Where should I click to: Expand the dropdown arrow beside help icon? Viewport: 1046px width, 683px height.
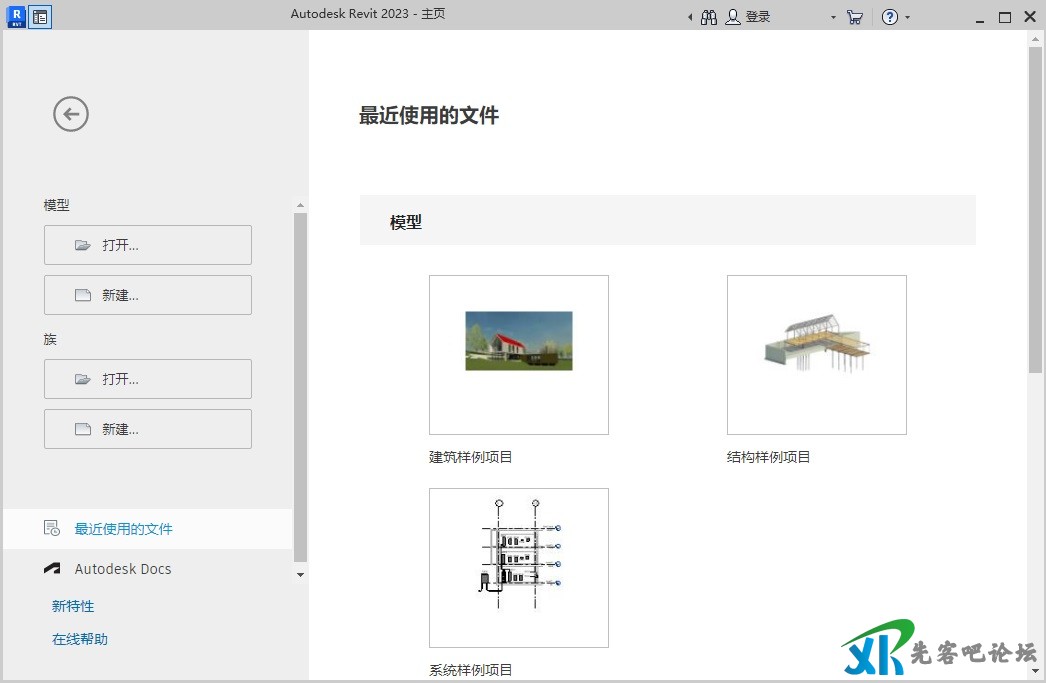pyautogui.click(x=907, y=17)
